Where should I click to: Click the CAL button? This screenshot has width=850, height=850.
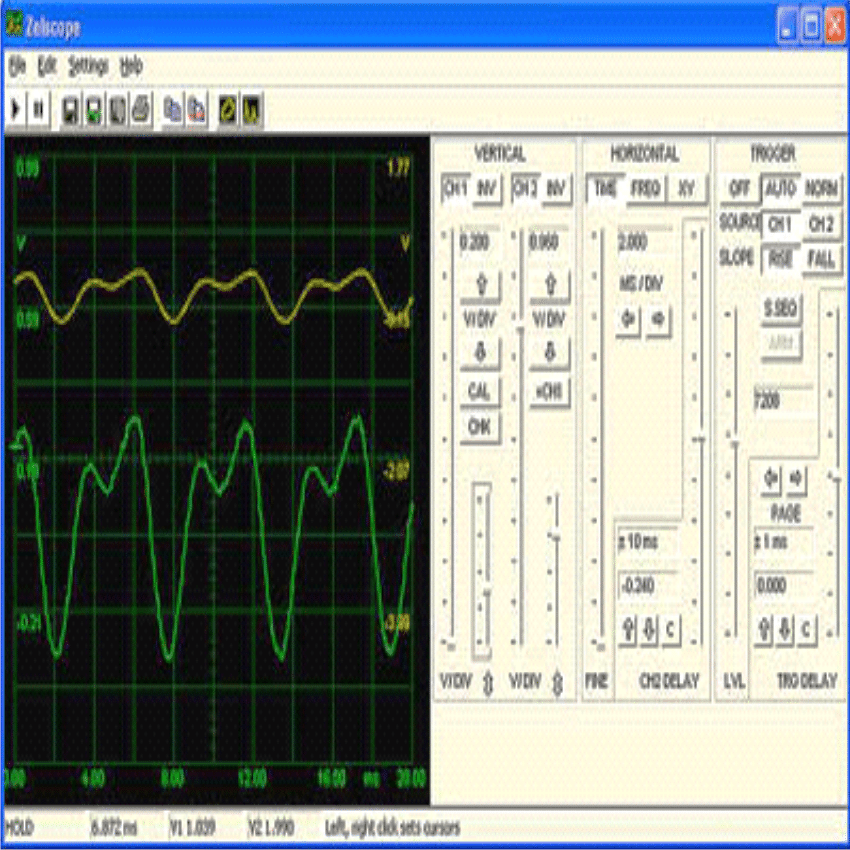click(x=479, y=392)
